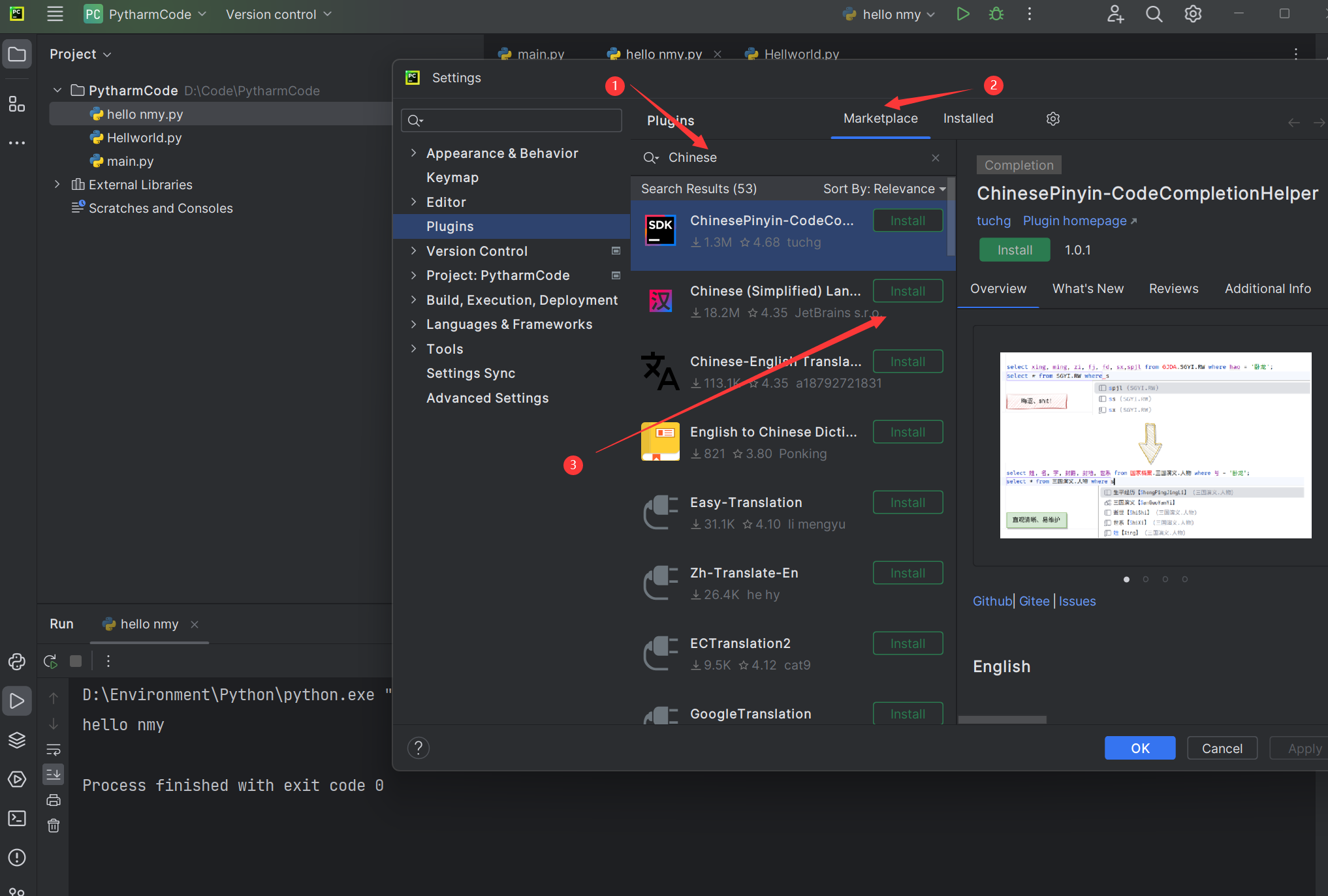Switch to Marketplace tab in plugins

pyautogui.click(x=877, y=118)
